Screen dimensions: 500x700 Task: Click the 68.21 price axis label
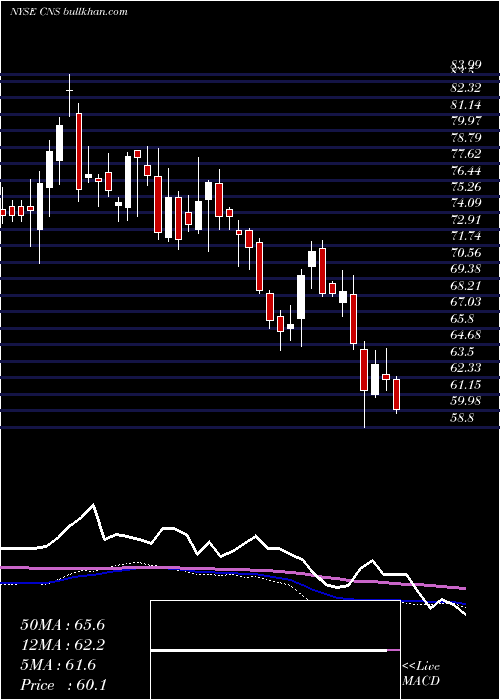coord(466,285)
